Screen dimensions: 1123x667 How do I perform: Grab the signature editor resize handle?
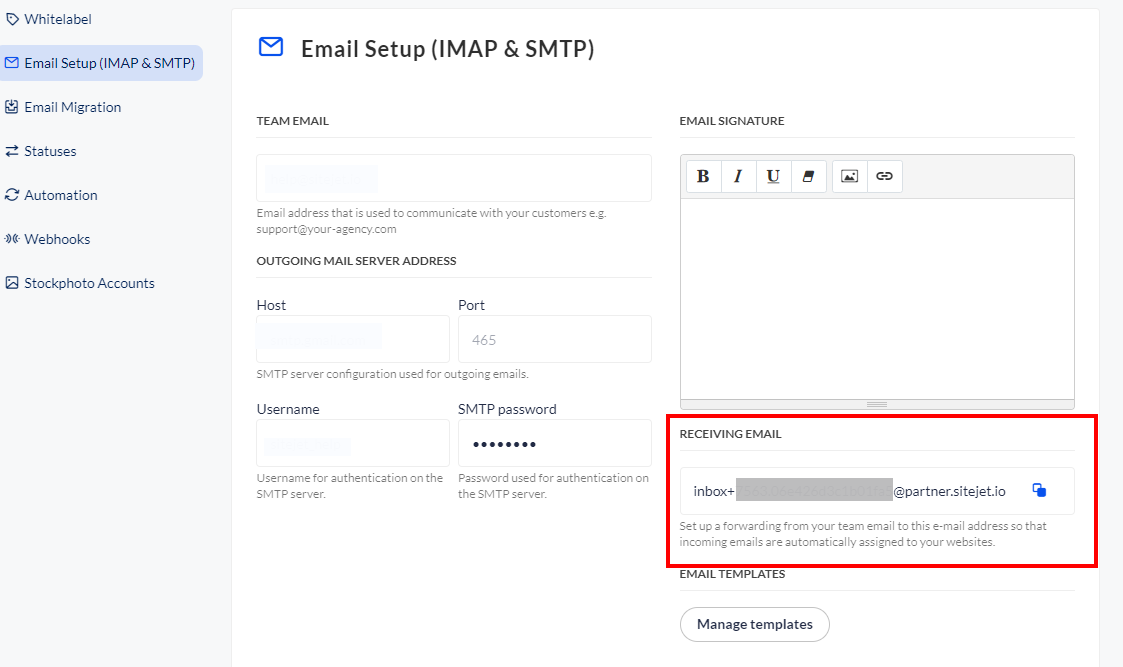[x=877, y=404]
